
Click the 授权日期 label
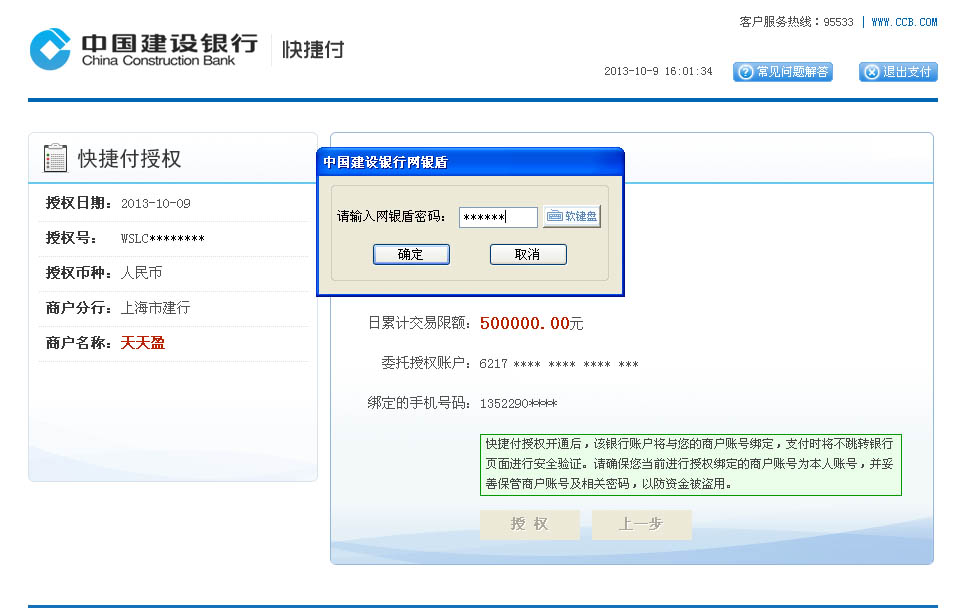coord(78,203)
